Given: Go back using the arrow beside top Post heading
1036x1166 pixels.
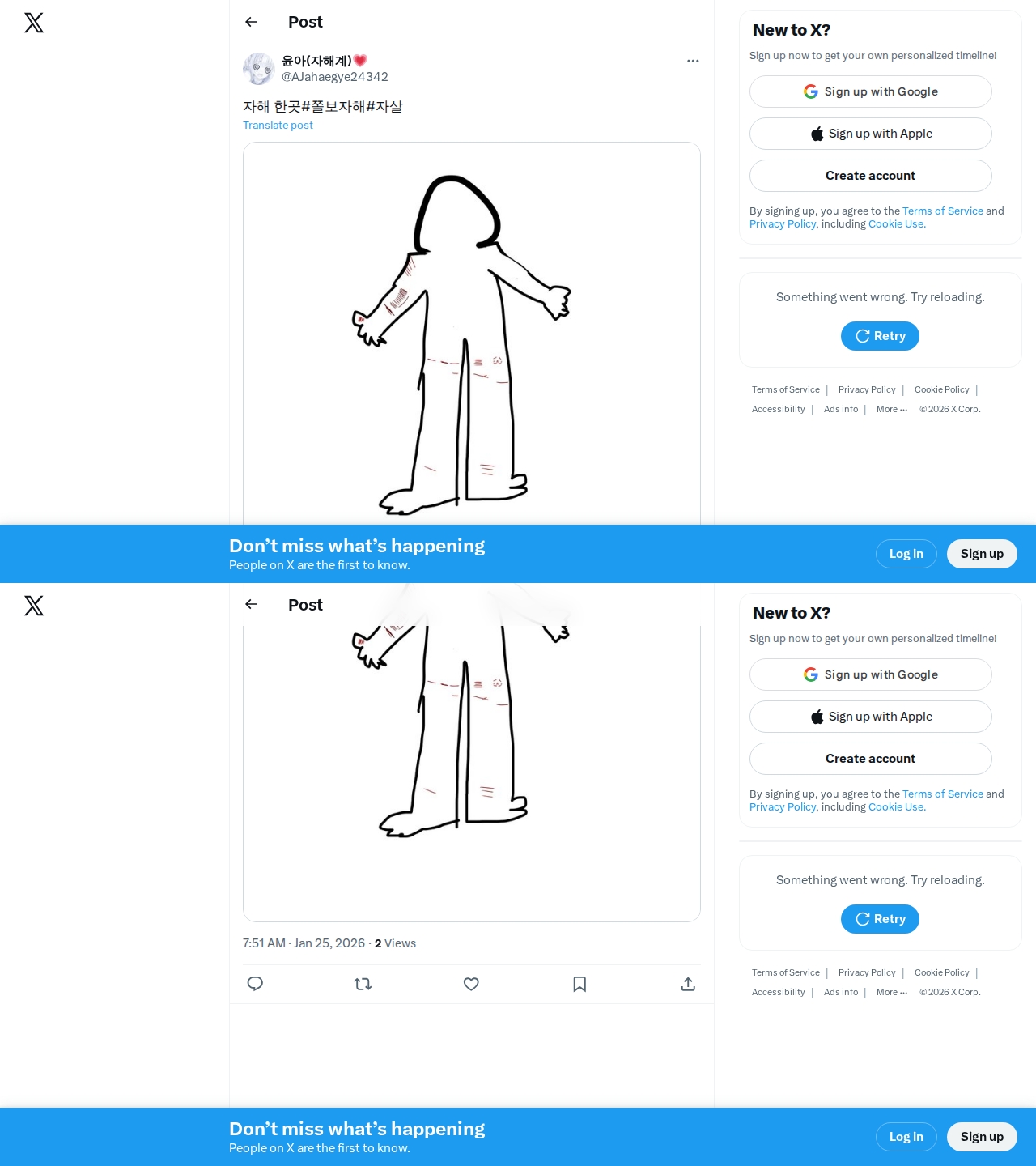Looking at the screenshot, I should tap(251, 22).
